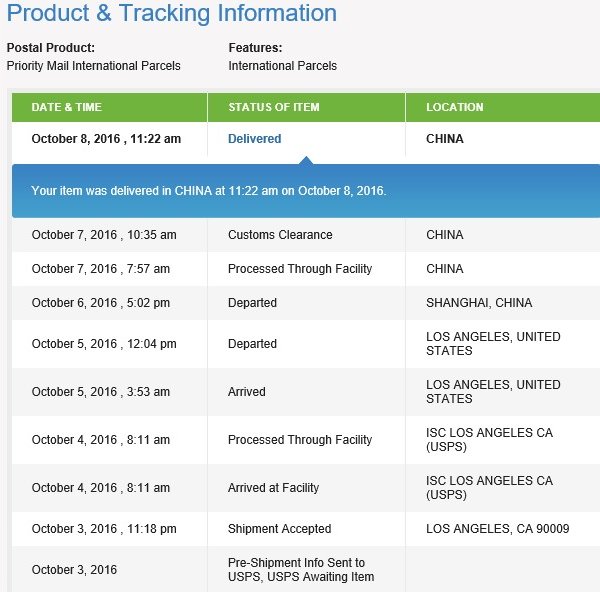Click the Delivered status link

pyautogui.click(x=254, y=139)
